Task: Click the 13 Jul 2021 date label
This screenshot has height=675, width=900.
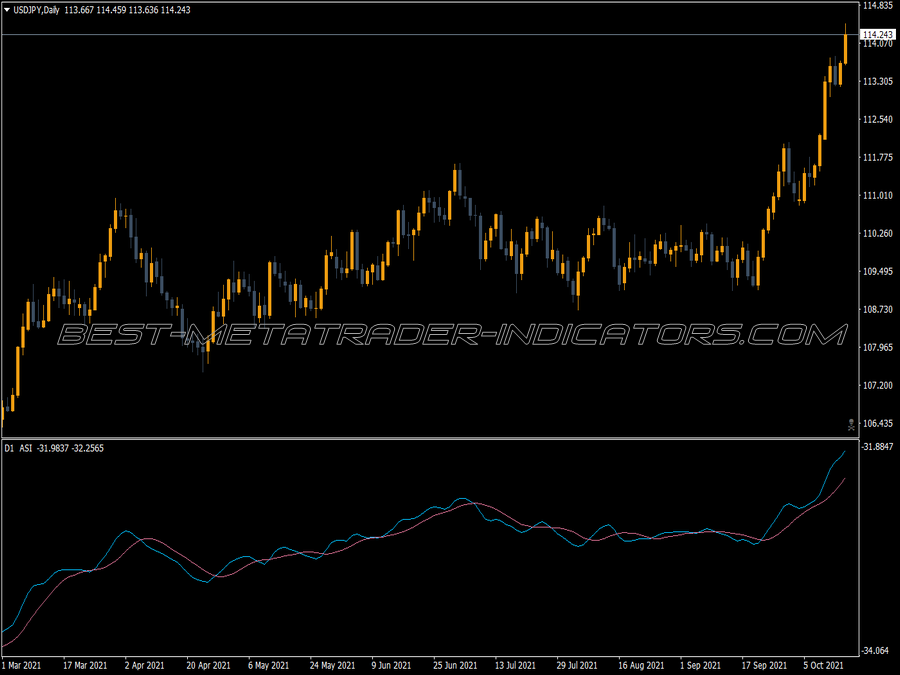Action: [x=515, y=665]
